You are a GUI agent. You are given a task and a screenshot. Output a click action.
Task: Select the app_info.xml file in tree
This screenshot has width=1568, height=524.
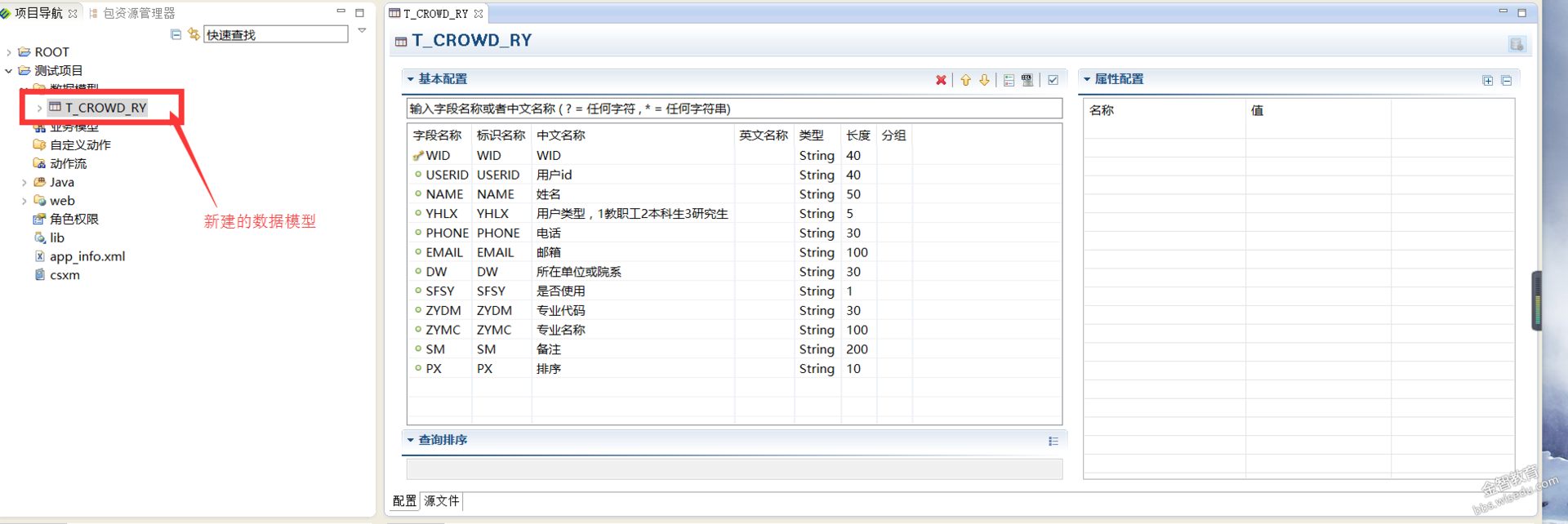(87, 256)
